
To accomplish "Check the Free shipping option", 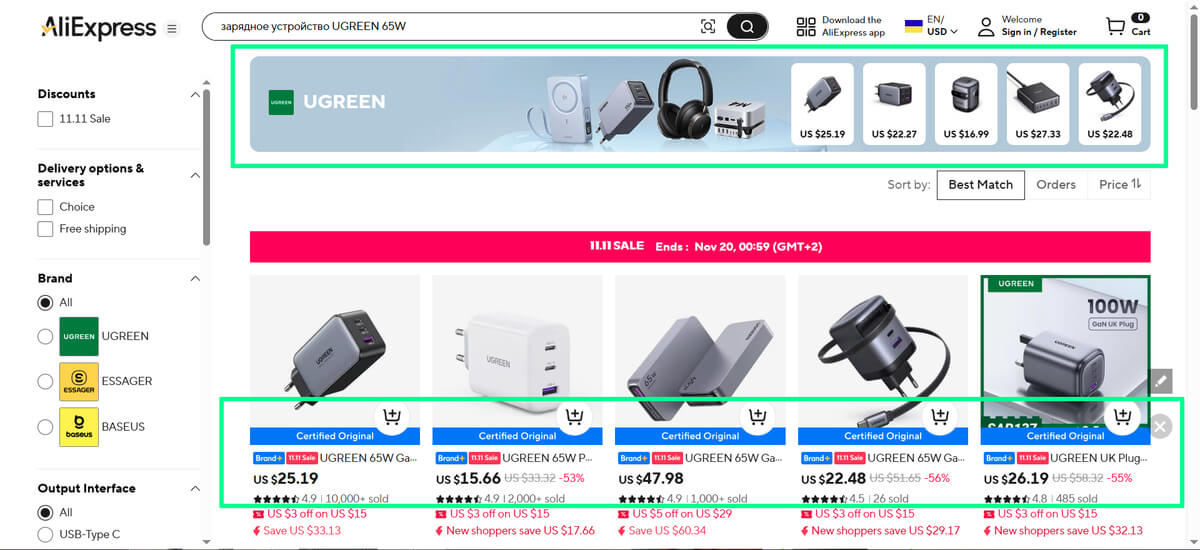I will 45,229.
